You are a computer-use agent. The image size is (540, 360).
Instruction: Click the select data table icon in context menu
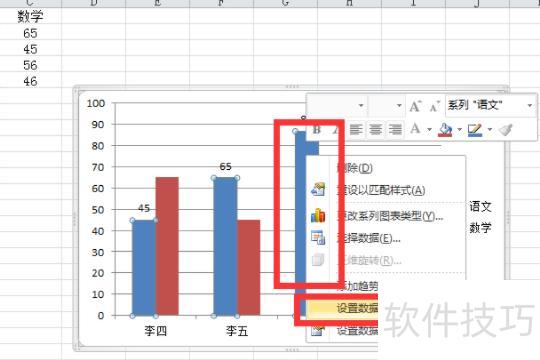tap(318, 237)
